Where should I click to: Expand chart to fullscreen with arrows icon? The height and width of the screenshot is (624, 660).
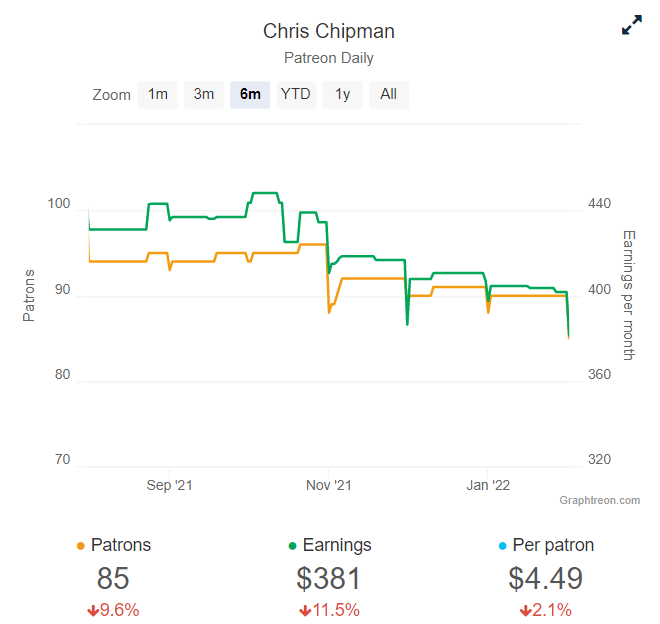tap(632, 25)
